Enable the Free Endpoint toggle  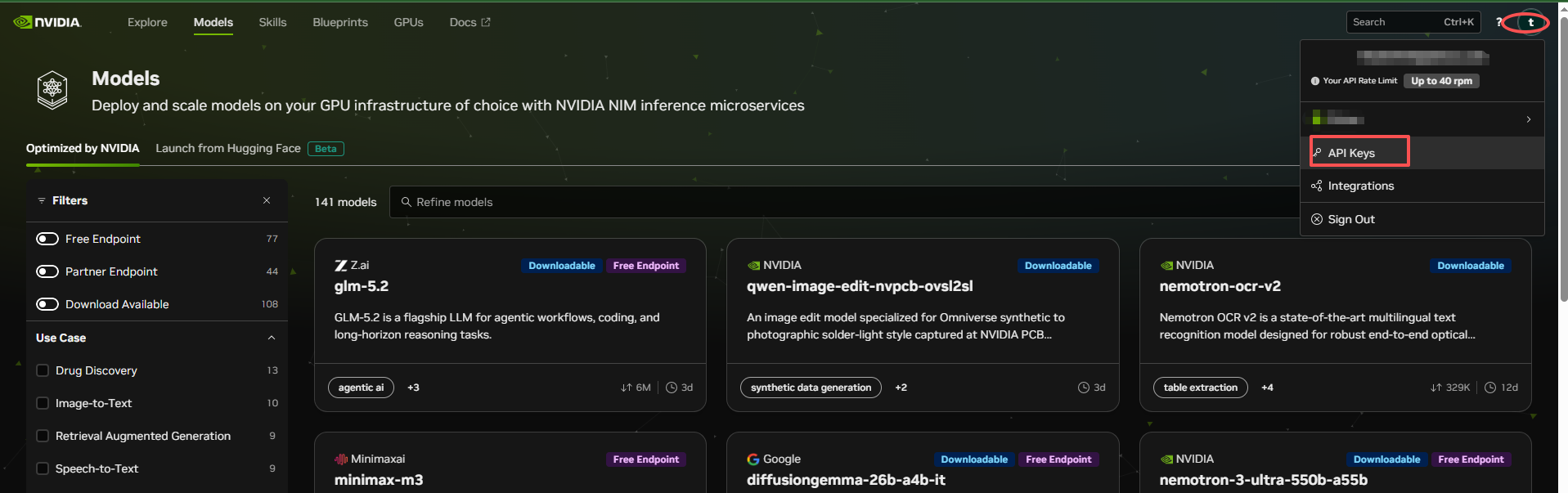tap(47, 239)
